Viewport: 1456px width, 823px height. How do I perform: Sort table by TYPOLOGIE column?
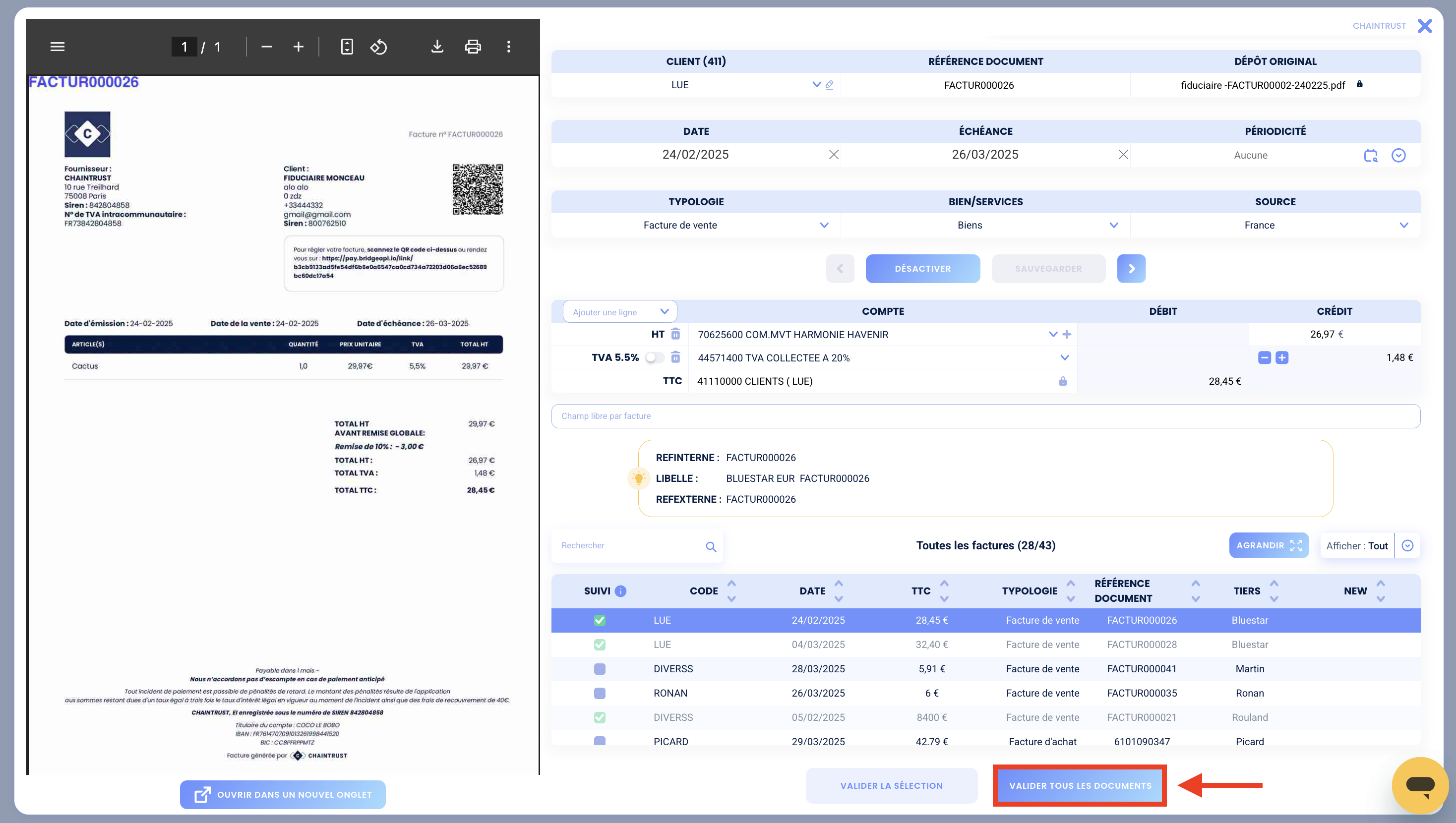click(1071, 590)
